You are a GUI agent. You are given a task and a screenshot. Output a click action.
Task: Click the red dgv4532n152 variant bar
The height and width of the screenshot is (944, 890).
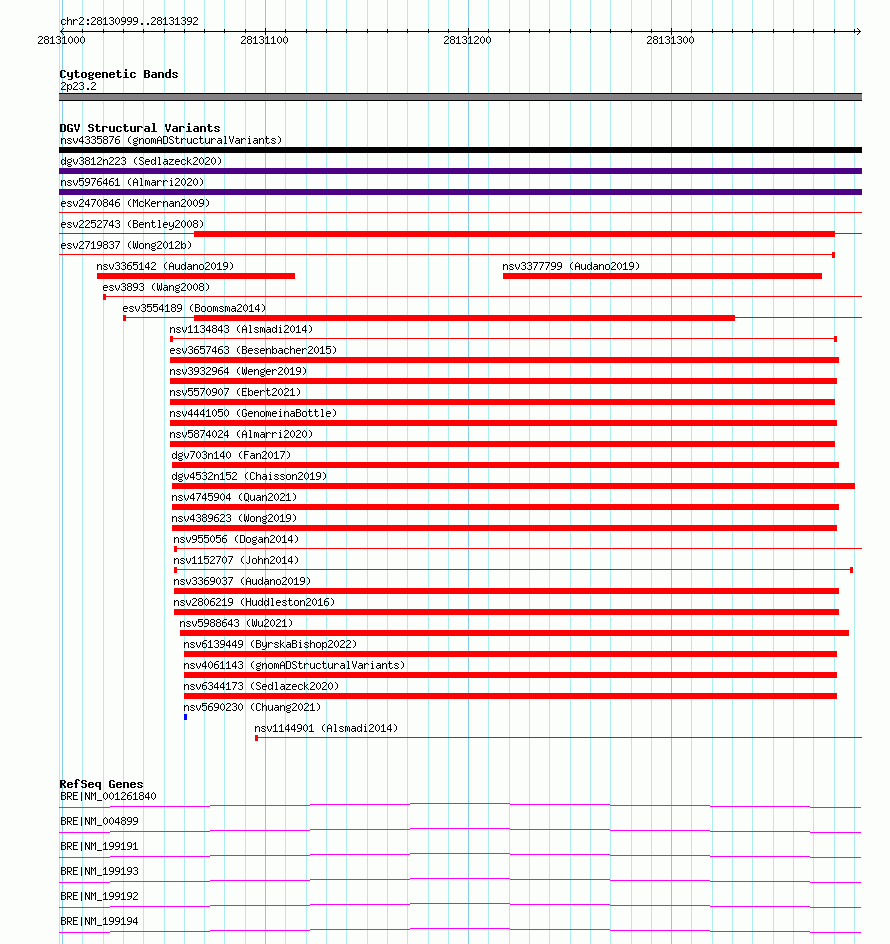point(514,486)
